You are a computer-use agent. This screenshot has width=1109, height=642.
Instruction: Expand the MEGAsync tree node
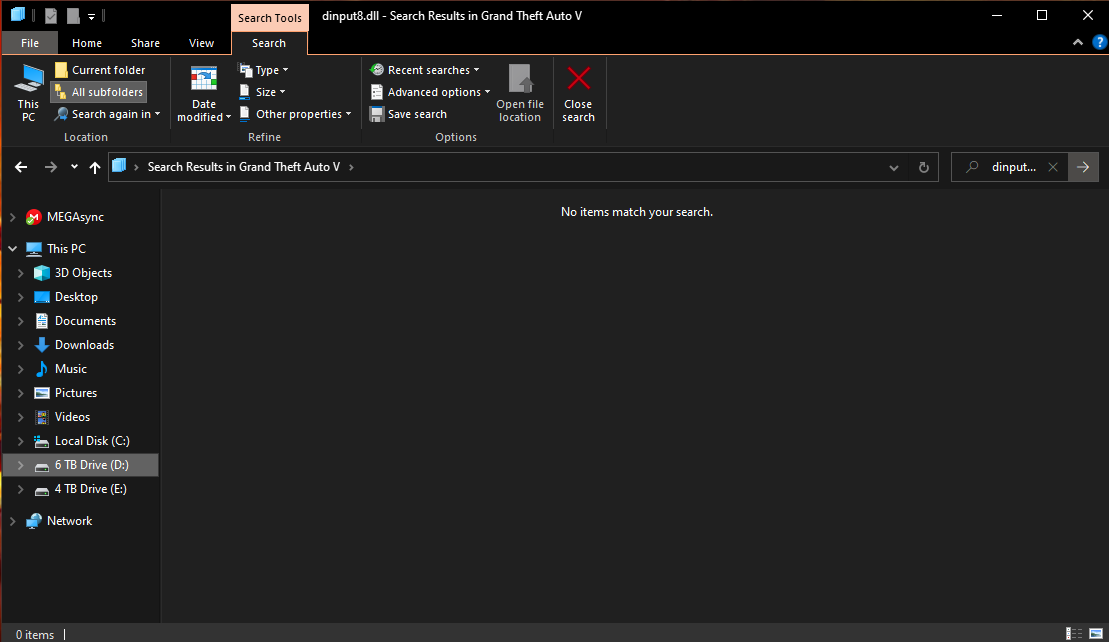click(13, 217)
